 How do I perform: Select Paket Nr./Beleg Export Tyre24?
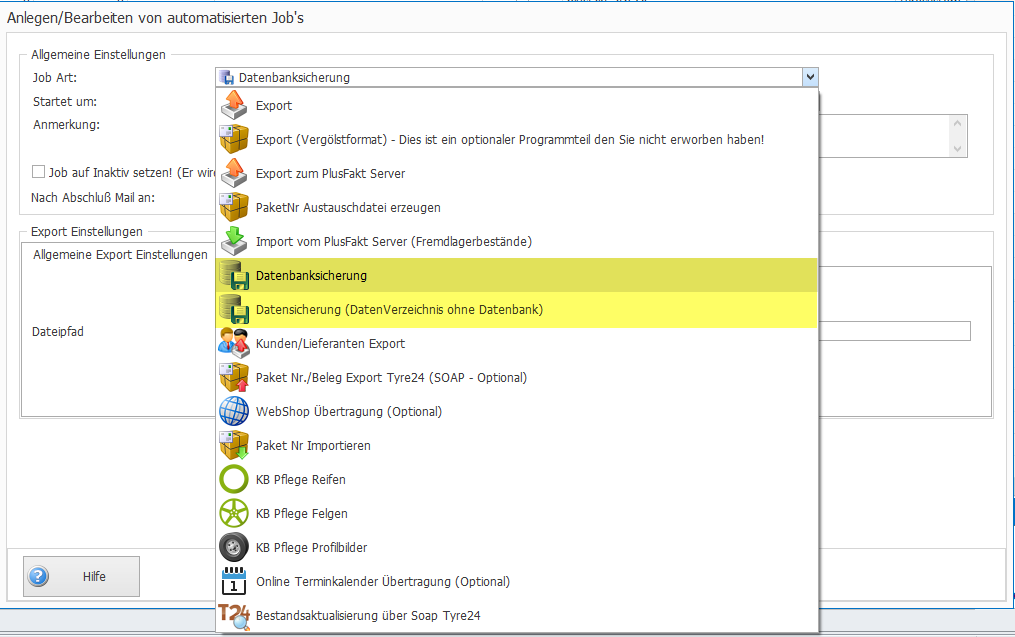click(517, 377)
